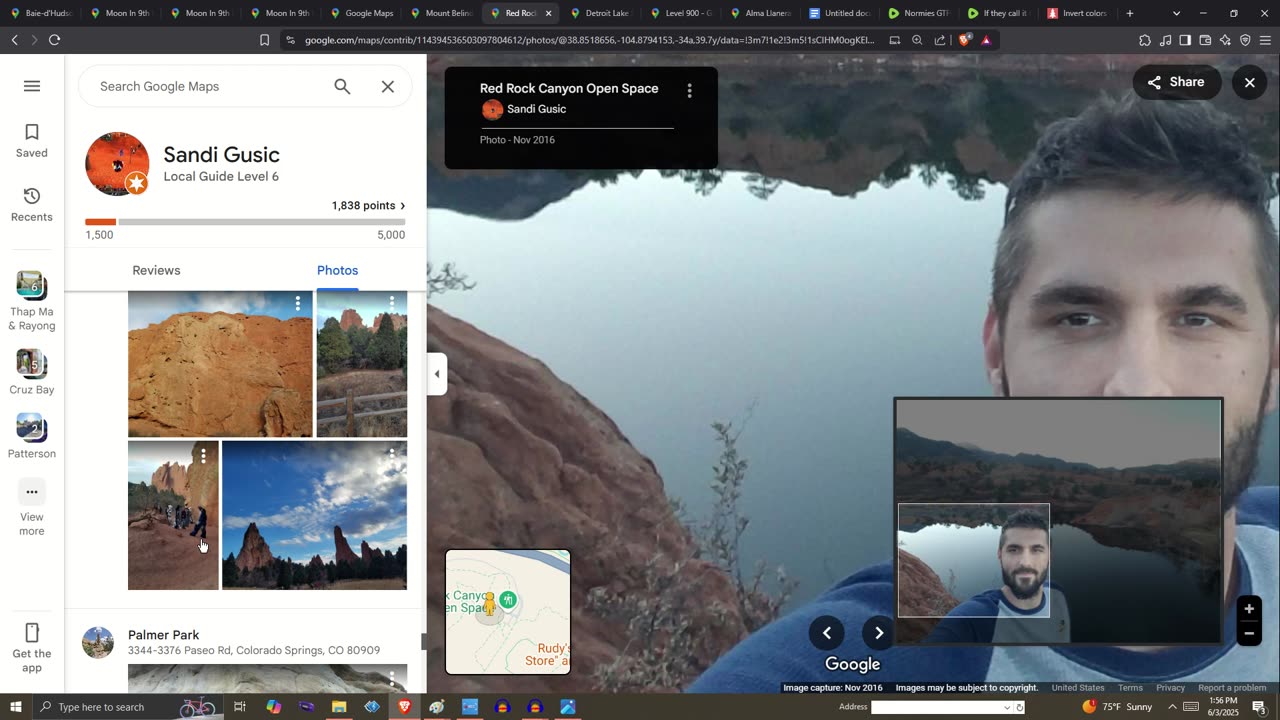Open the Thap Ma & Rayong recent item
This screenshot has height=720, width=1280.
point(31,301)
